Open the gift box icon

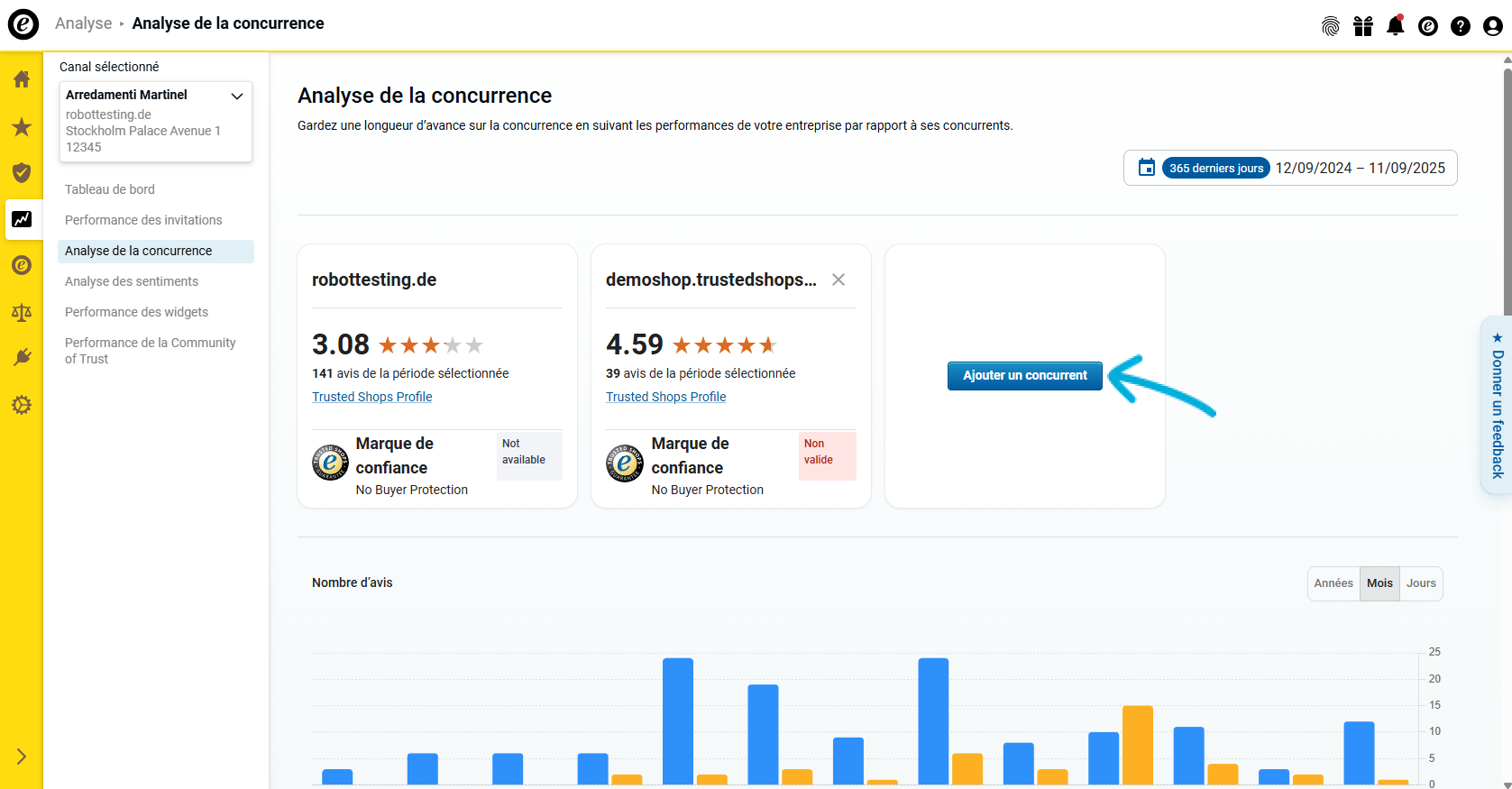click(x=1362, y=26)
